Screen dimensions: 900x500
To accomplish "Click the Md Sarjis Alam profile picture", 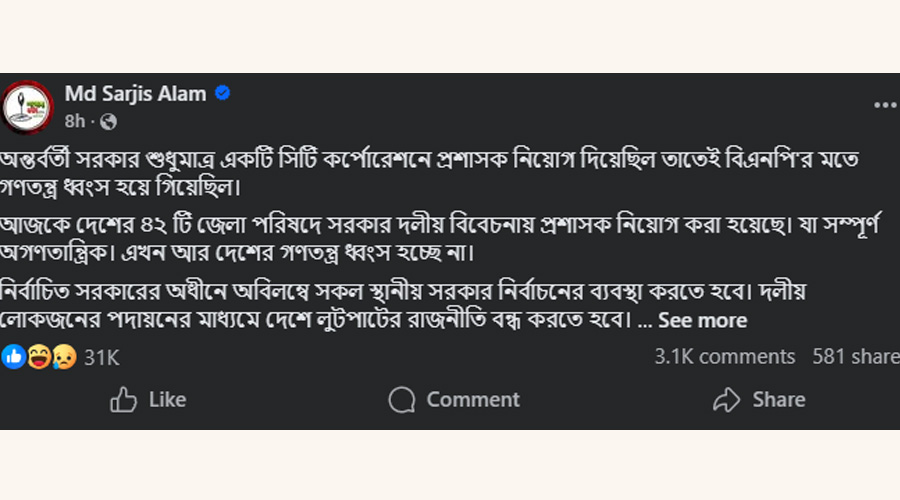I will coord(29,107).
